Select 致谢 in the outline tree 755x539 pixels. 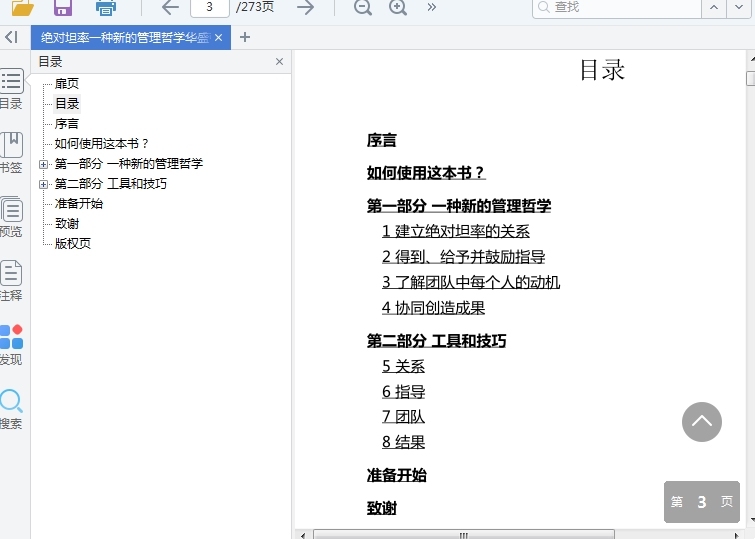pyautogui.click(x=67, y=223)
